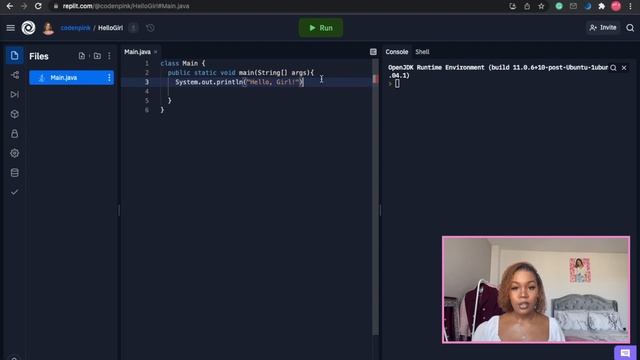
Task: Click the System.out.println code line
Action: pyautogui.click(x=240, y=82)
